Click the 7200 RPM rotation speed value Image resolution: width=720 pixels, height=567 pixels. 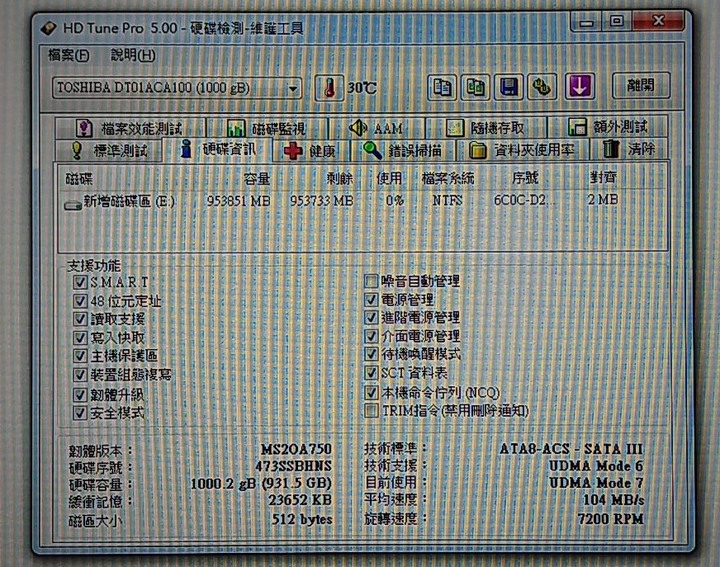[611, 519]
